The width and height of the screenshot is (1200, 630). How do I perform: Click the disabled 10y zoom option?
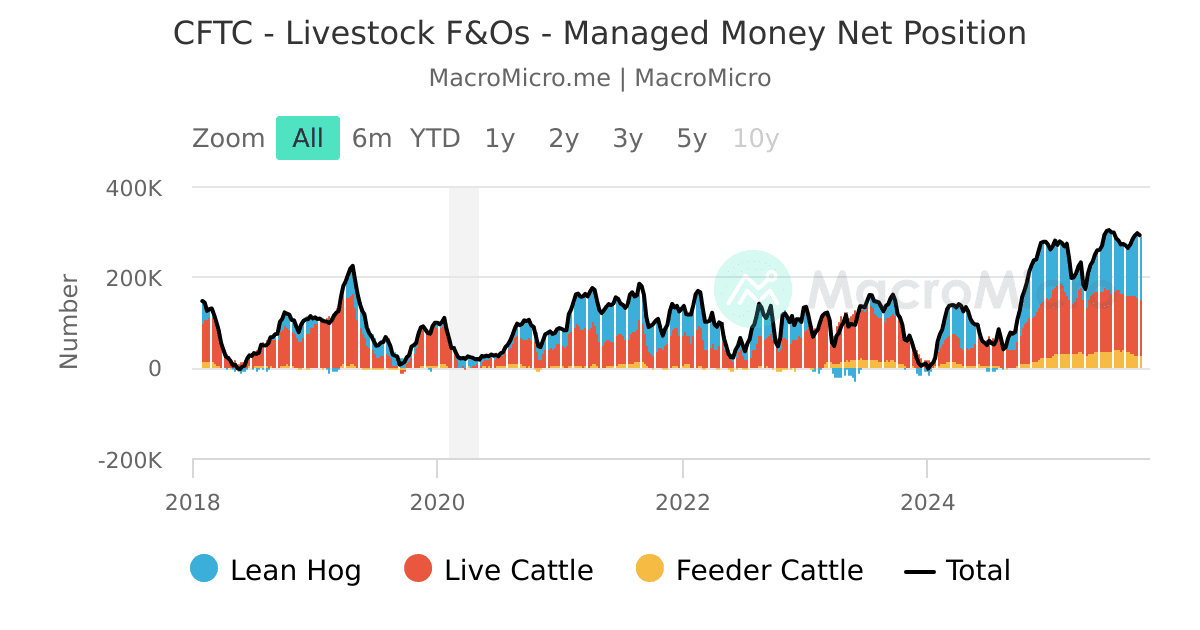[x=756, y=138]
